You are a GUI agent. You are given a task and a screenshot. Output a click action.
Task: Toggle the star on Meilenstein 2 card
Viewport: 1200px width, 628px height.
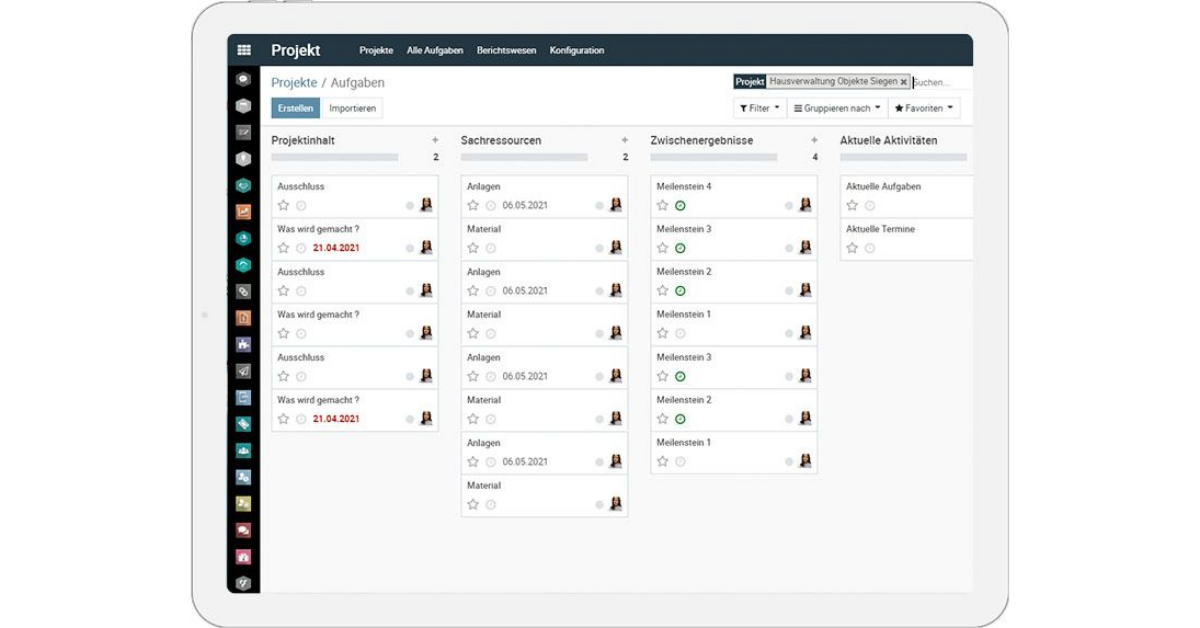coord(660,291)
